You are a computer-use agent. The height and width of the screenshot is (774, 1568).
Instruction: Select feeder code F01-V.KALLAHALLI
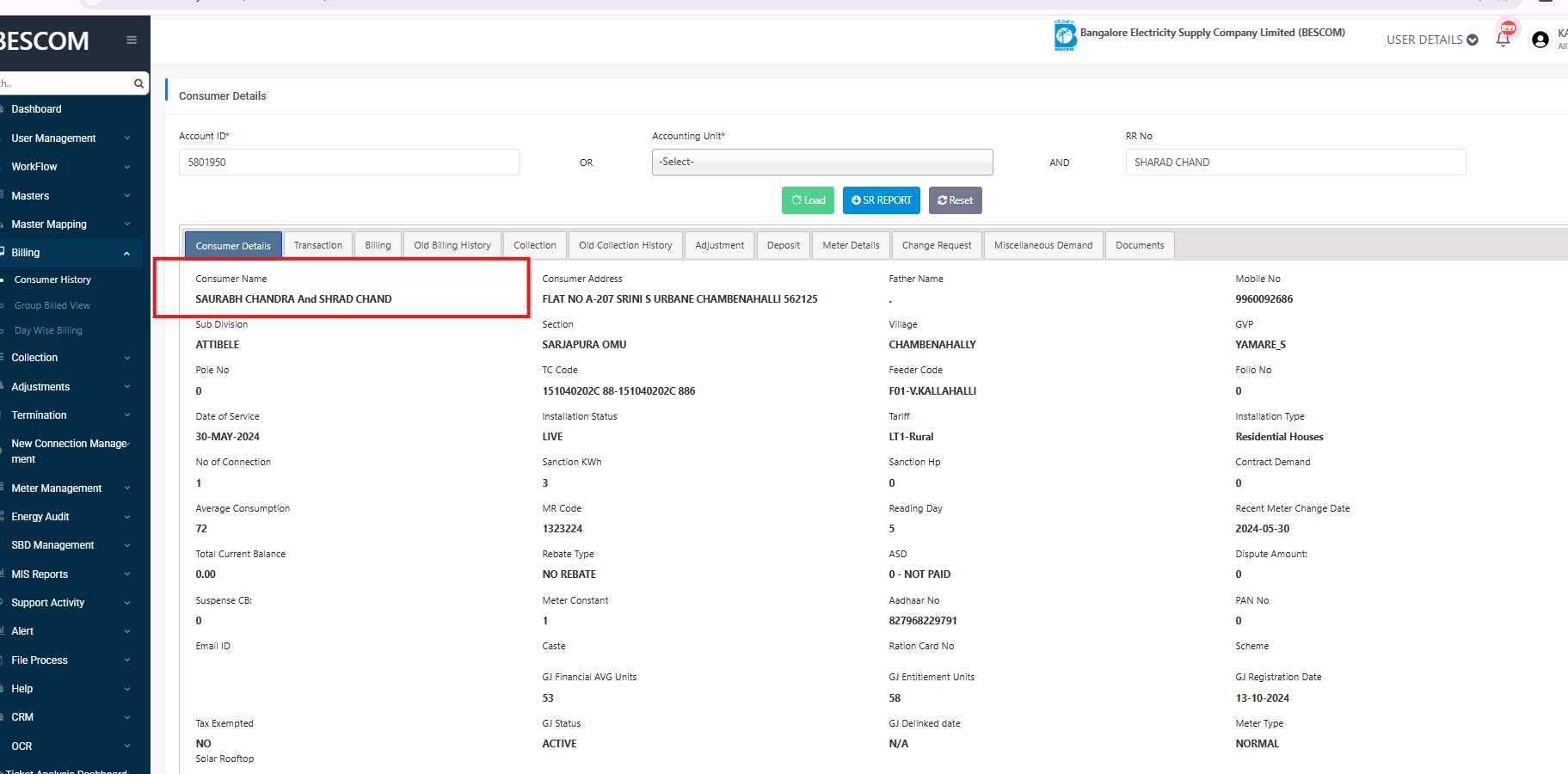pos(932,391)
